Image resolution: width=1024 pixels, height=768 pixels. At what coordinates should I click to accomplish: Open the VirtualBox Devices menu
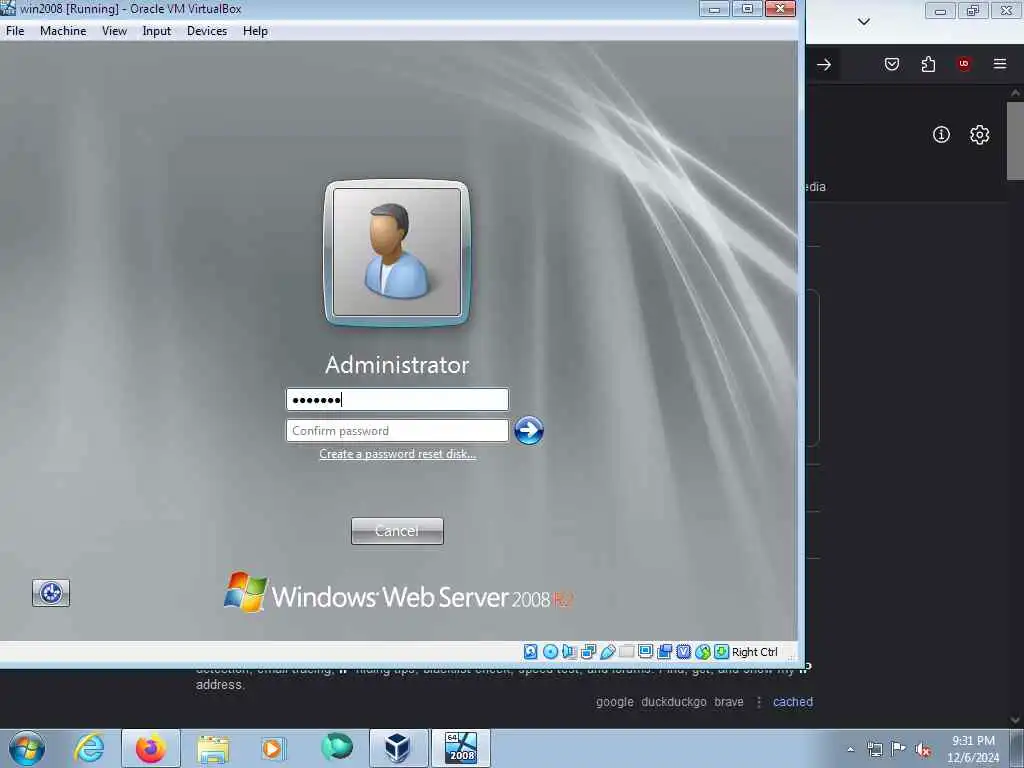click(207, 31)
